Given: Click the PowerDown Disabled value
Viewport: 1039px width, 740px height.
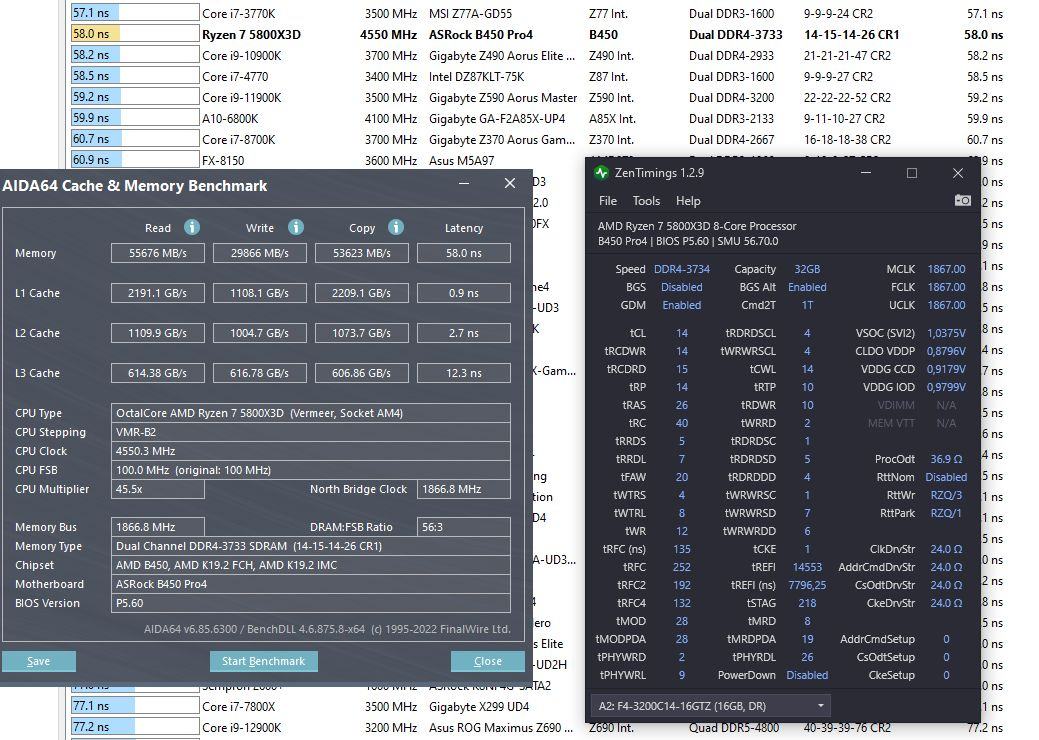Looking at the screenshot, I should tap(807, 675).
